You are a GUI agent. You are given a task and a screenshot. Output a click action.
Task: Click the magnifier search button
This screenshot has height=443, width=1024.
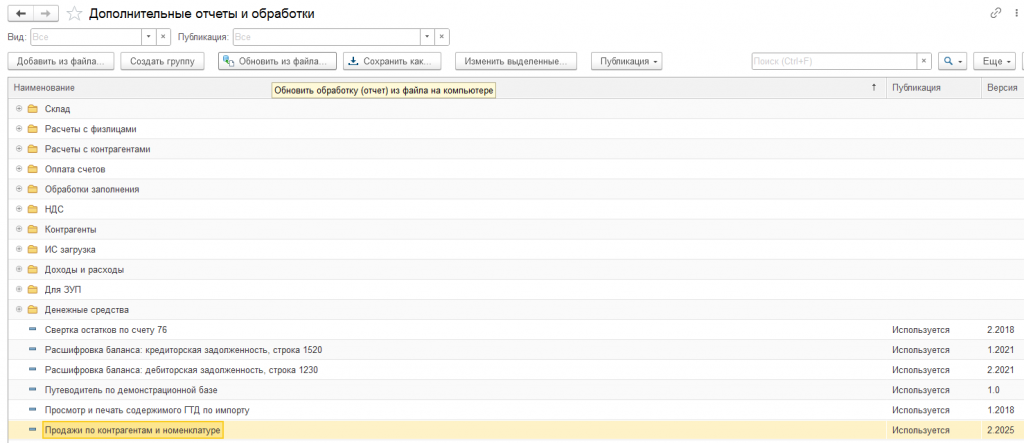(x=953, y=61)
